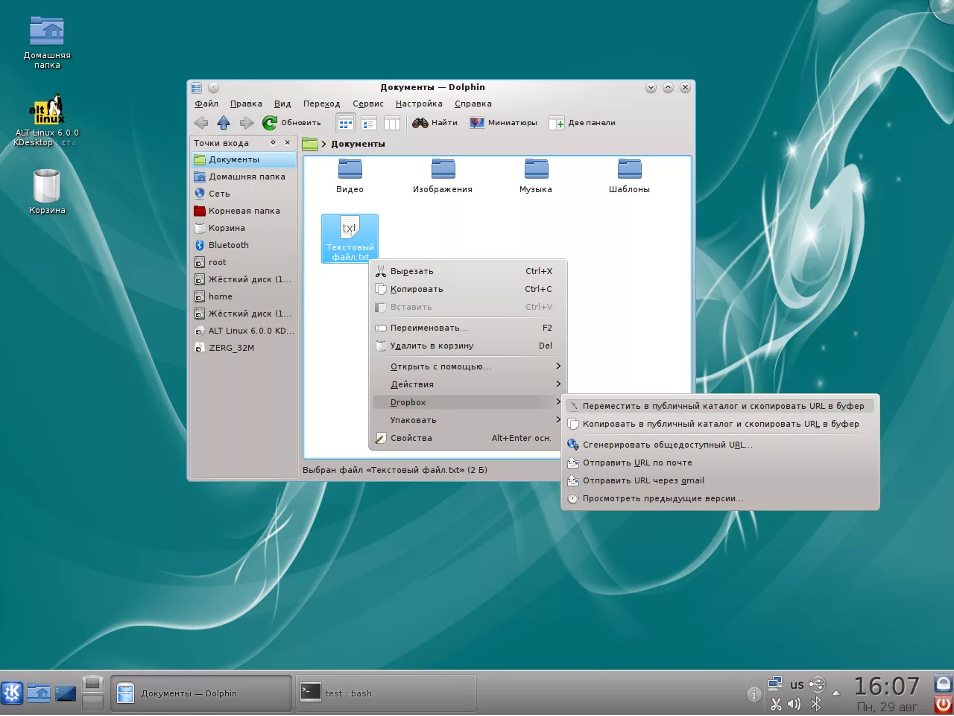Open the Переход menu
Viewport: 954px width, 716px height.
click(322, 103)
